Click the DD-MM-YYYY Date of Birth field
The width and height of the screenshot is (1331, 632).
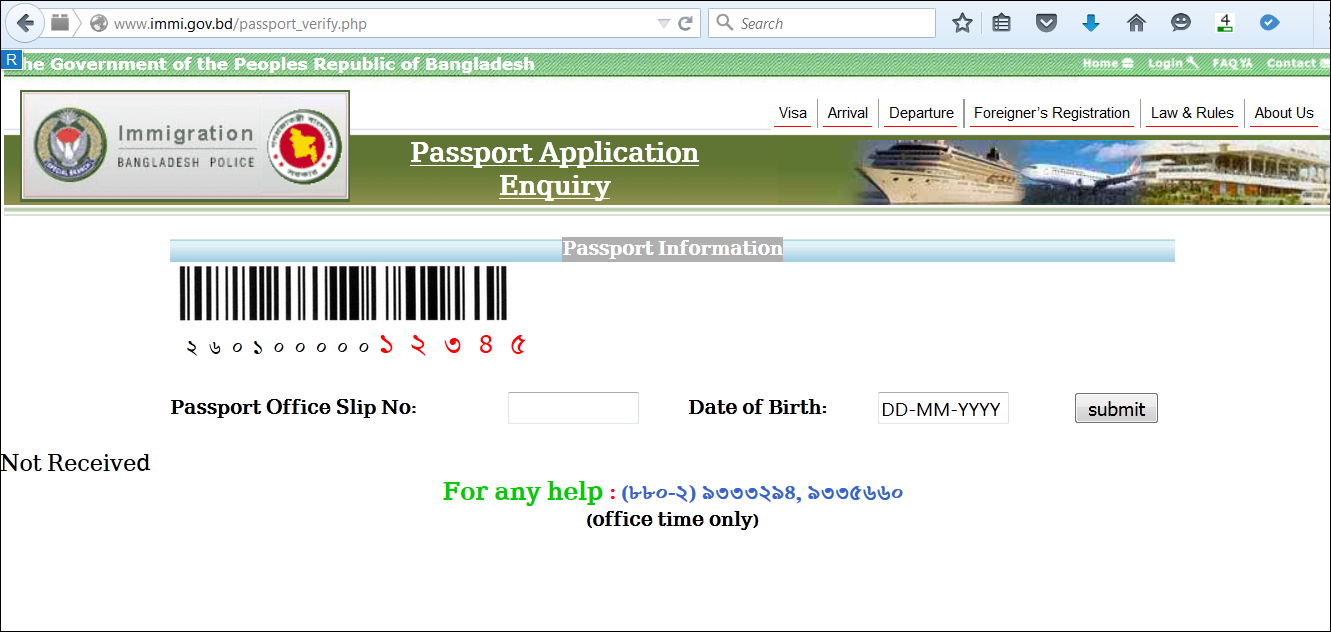(x=941, y=407)
